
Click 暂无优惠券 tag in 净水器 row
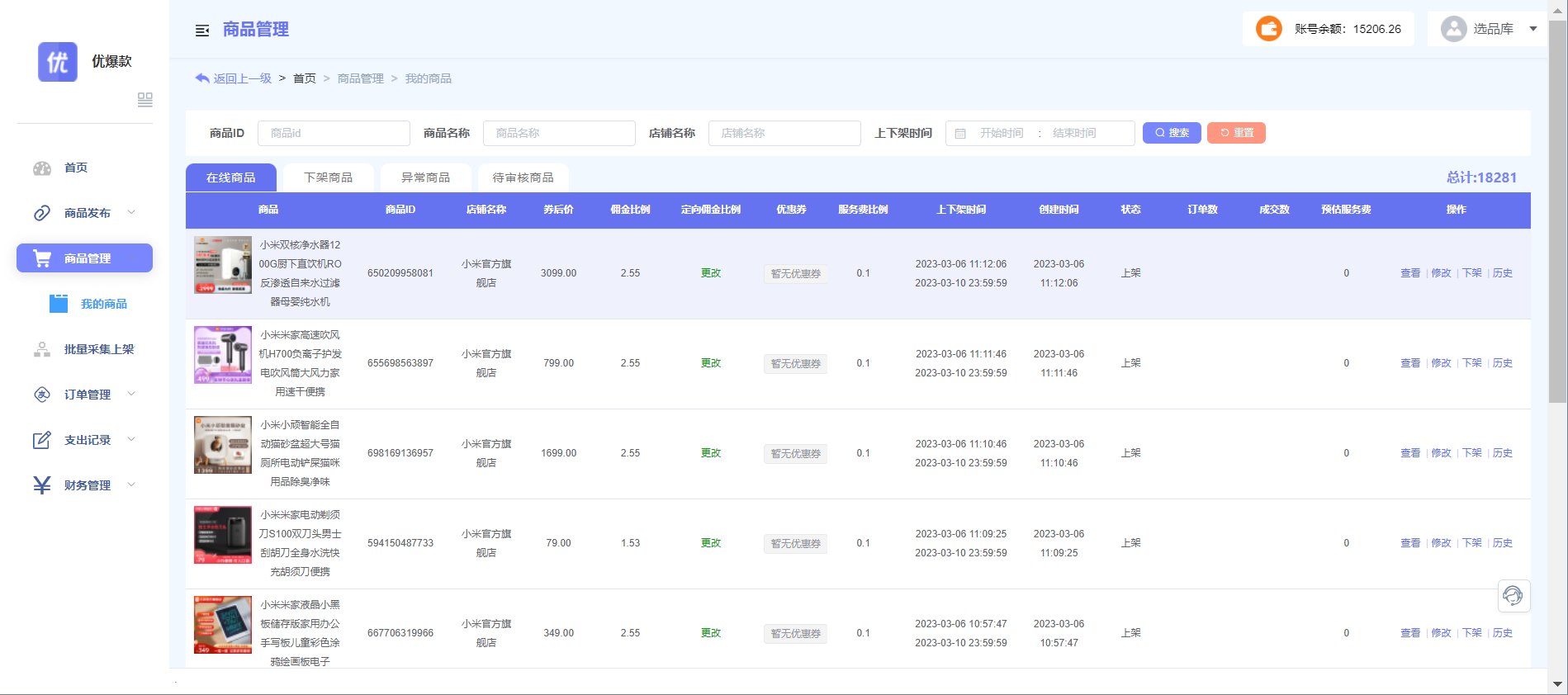click(795, 274)
